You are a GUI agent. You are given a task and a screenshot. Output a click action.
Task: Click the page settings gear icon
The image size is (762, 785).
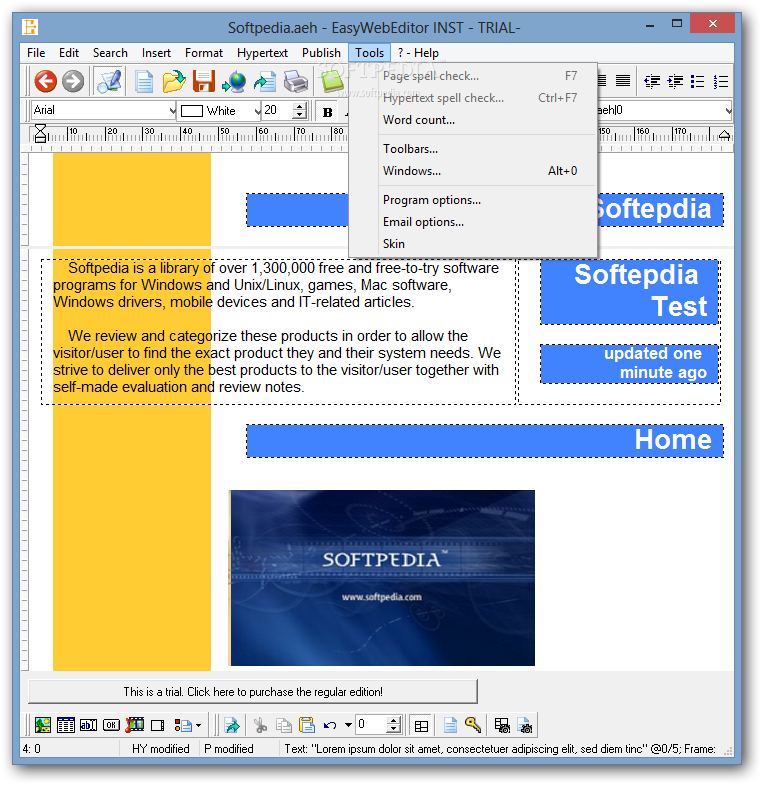pyautogui.click(x=525, y=725)
